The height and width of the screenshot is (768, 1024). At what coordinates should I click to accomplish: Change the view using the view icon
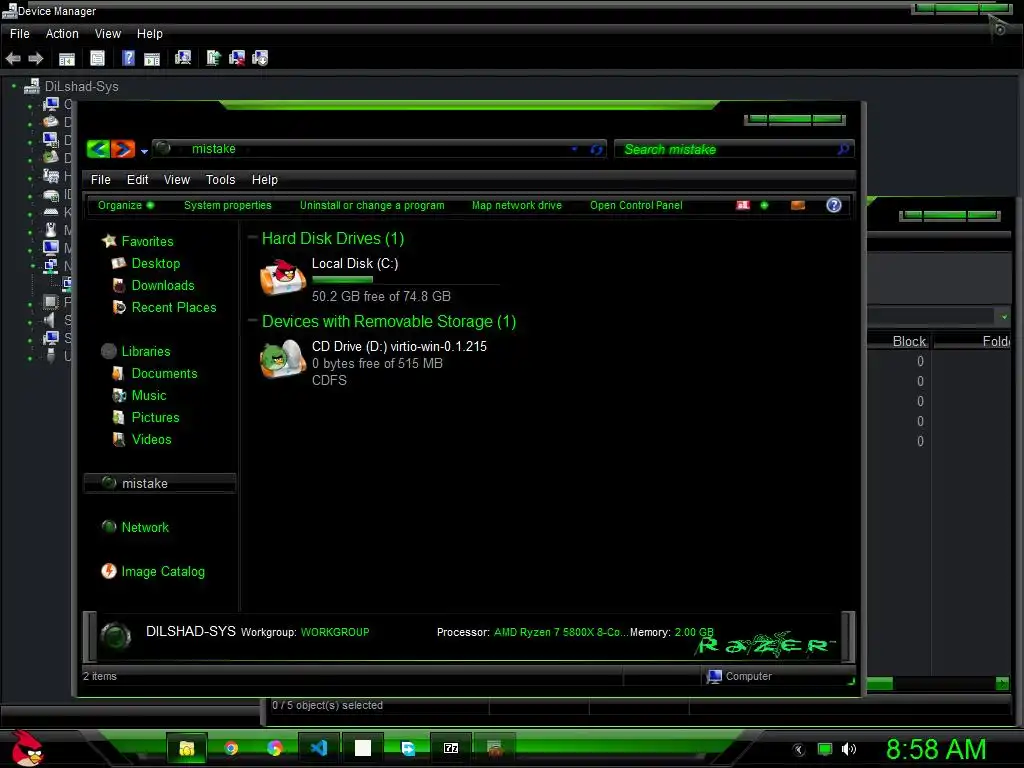click(x=743, y=205)
